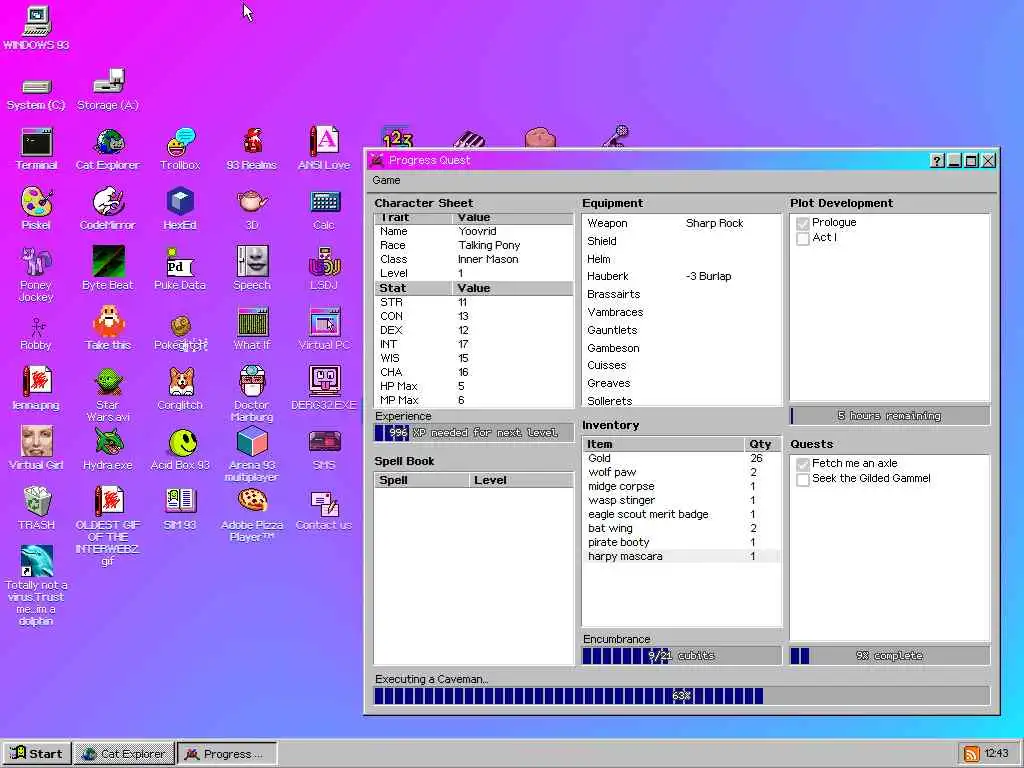Toggle the Act I checkbox
Viewport: 1024px width, 768px height.
point(803,238)
